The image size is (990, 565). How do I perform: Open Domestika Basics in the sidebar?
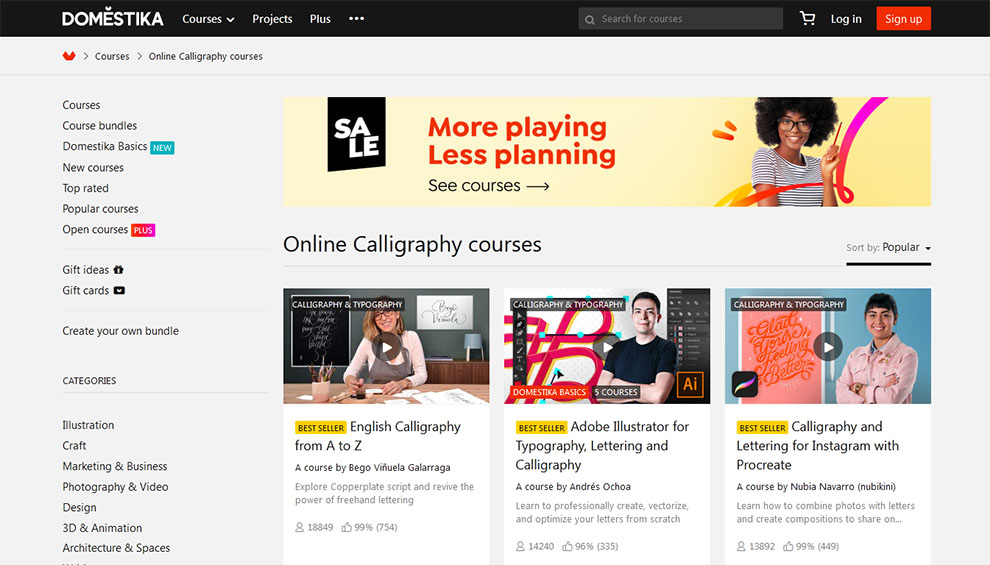(x=105, y=146)
